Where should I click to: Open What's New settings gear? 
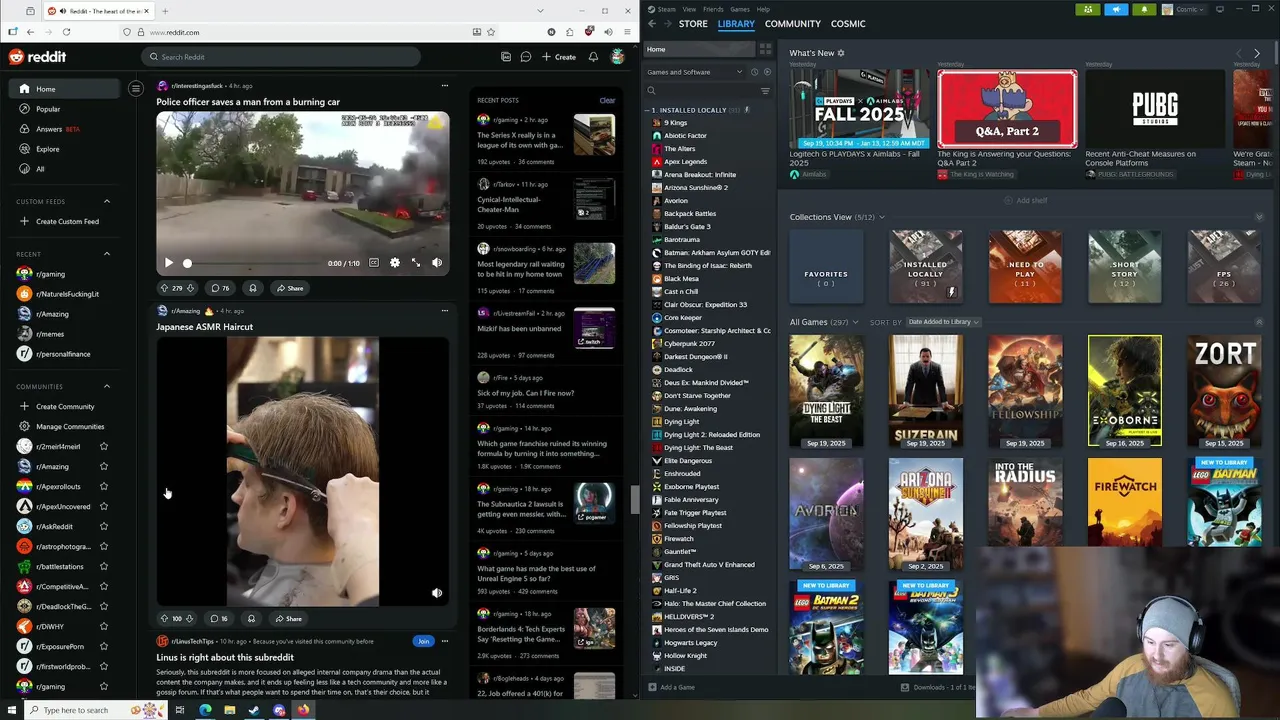coord(841,53)
